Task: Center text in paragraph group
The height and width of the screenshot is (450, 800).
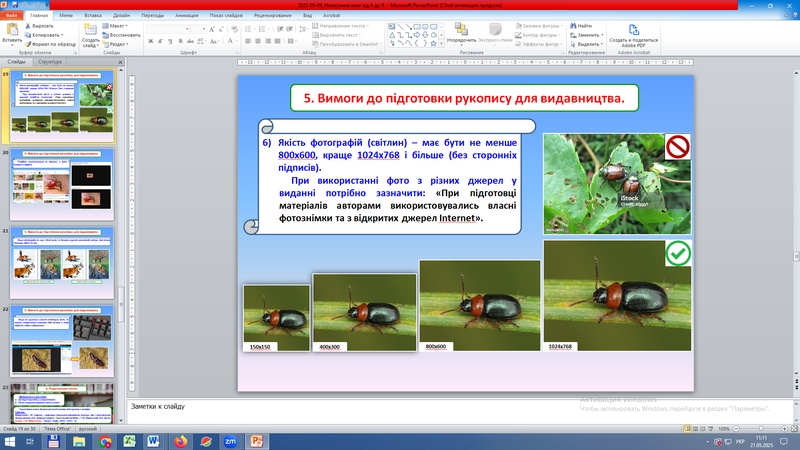Action: click(x=258, y=41)
